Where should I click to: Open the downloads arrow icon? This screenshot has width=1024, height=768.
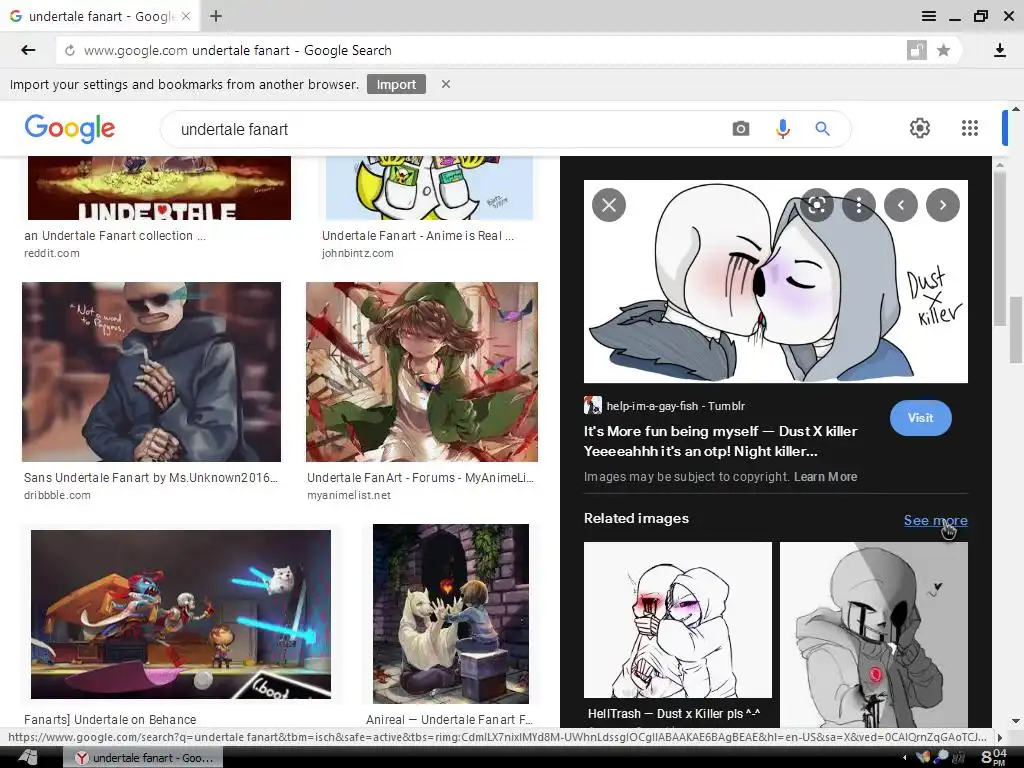999,50
